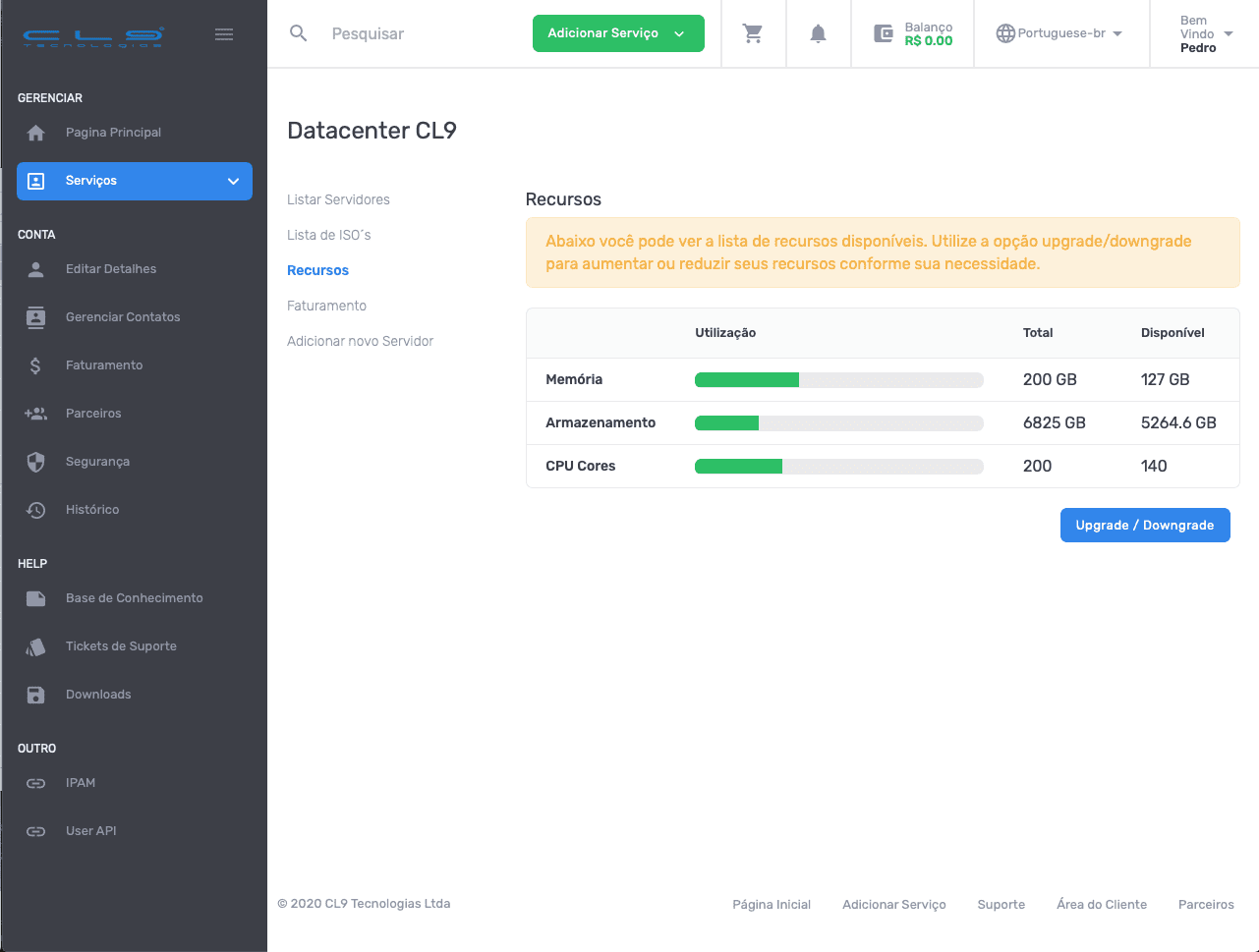Open the shopping cart icon
Viewport: 1259px width, 952px height.
click(x=753, y=33)
